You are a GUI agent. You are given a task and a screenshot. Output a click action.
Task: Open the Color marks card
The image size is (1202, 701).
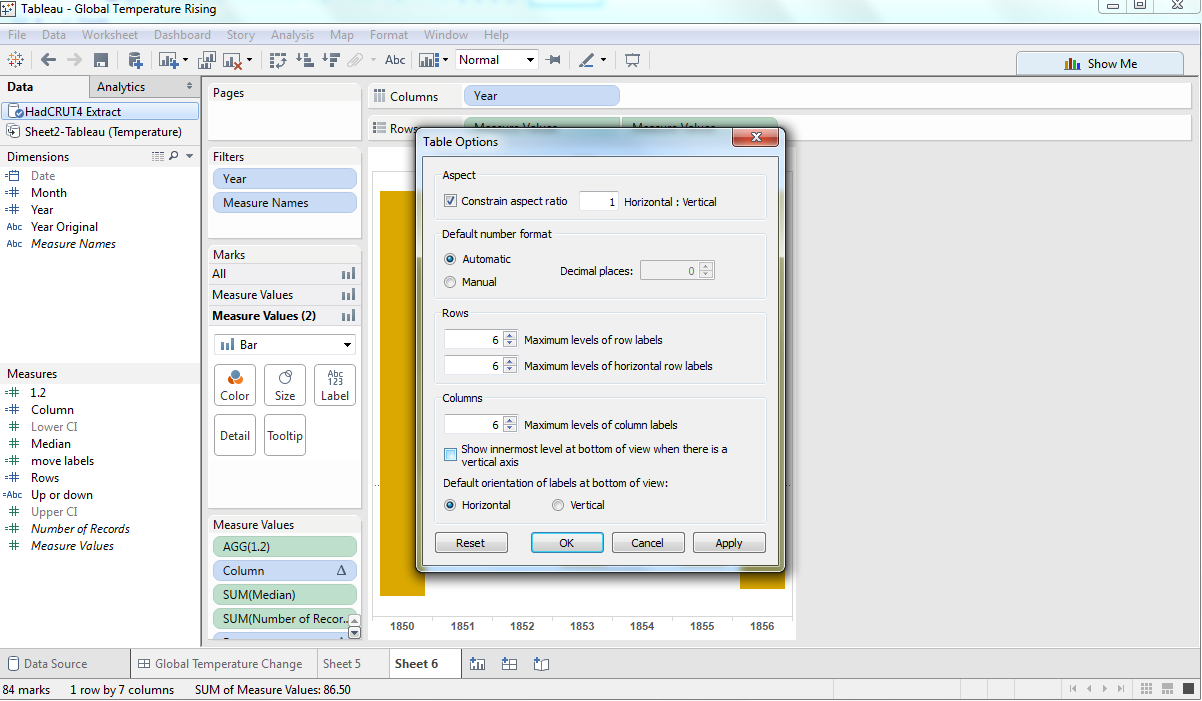pos(235,385)
